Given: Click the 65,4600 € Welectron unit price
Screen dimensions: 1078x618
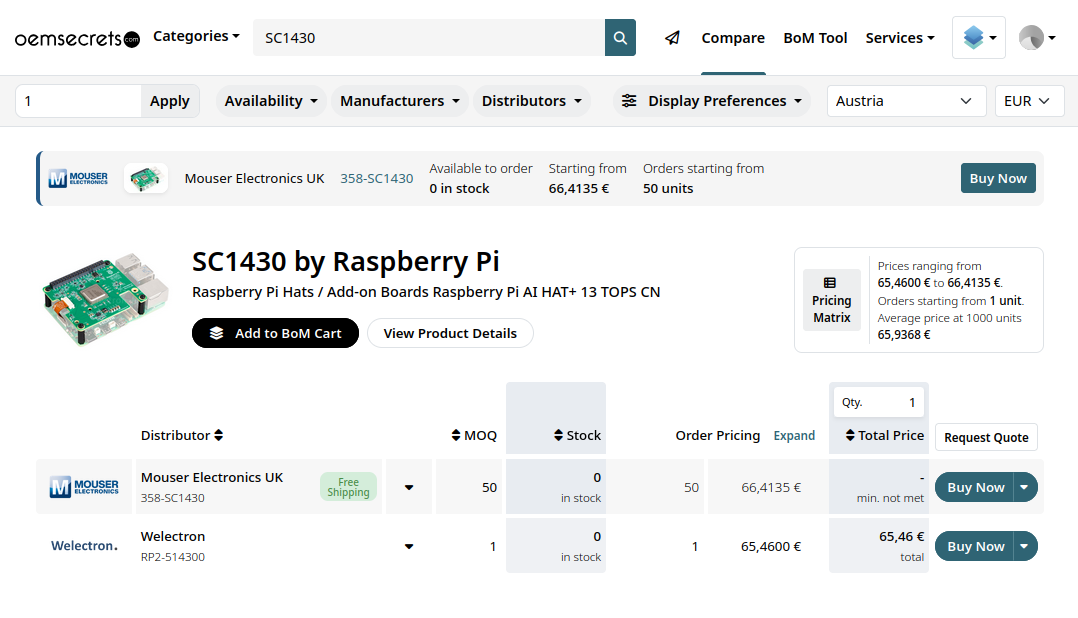Looking at the screenshot, I should (x=771, y=547).
